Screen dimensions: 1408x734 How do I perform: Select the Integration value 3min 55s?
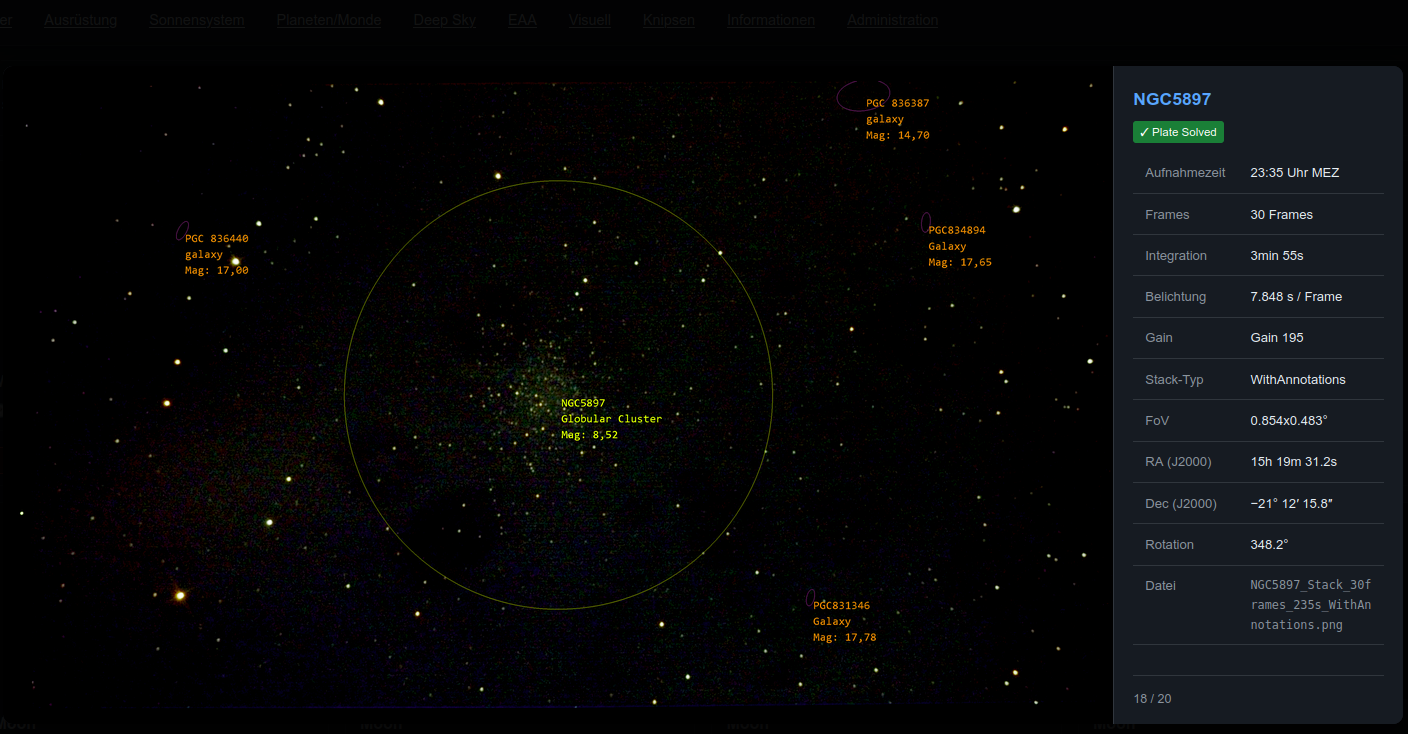[1276, 256]
